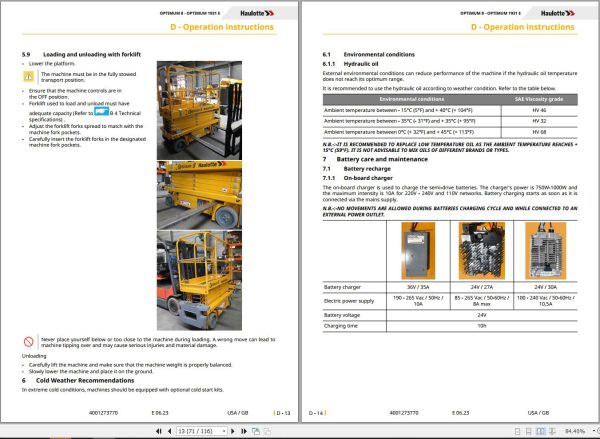Click the 'Battery charger' row label
Image resolution: width=600 pixels, height=439 pixels.
coord(342,287)
